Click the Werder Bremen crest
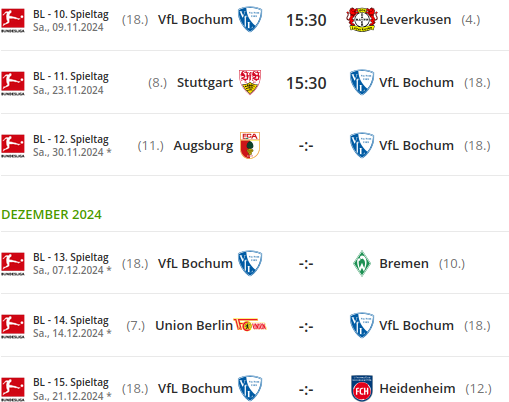Image resolution: width=509 pixels, height=402 pixels. pos(362,263)
